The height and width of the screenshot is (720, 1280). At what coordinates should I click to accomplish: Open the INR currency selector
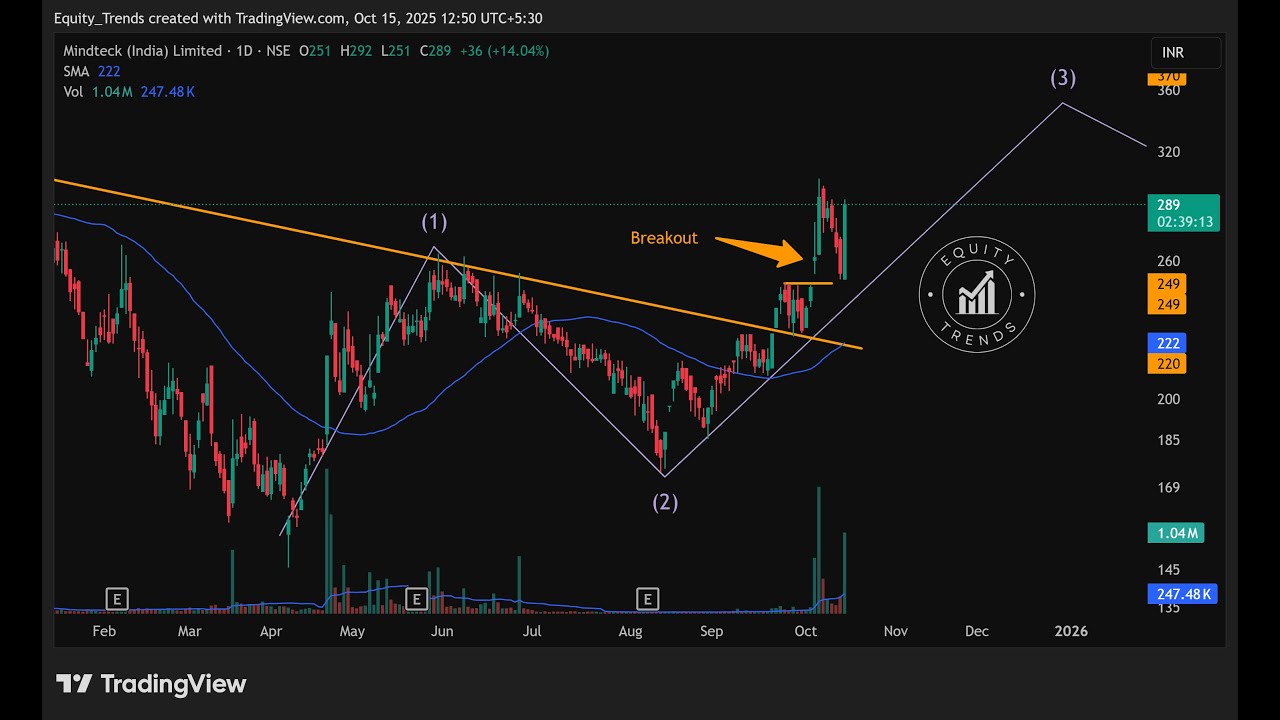(1186, 53)
